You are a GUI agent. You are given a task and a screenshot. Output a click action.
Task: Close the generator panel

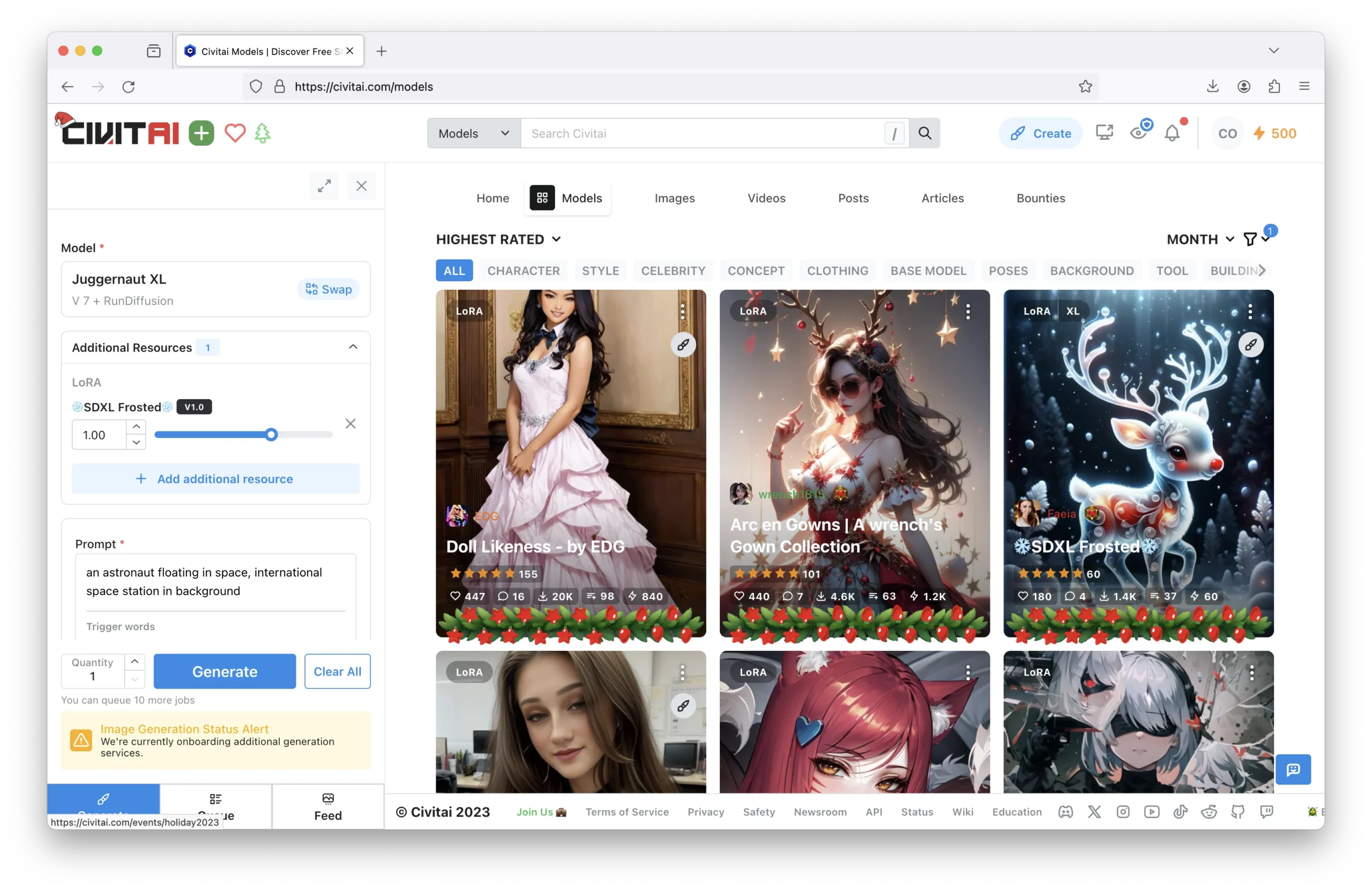[x=361, y=185]
